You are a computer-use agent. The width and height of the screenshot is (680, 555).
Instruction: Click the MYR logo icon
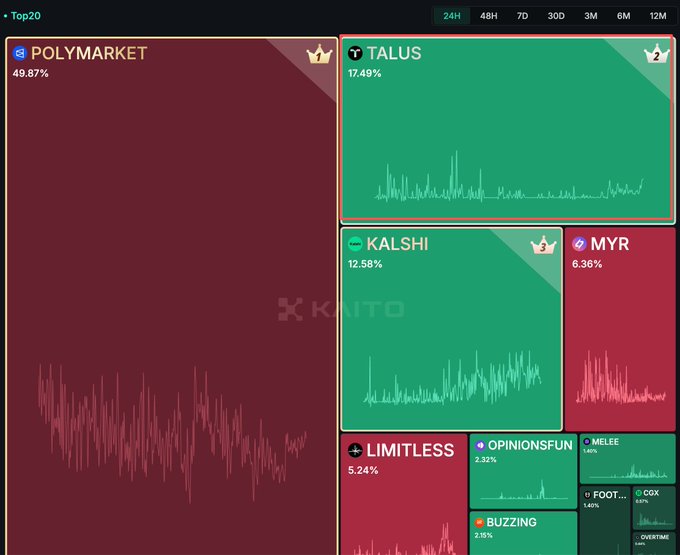tap(578, 244)
